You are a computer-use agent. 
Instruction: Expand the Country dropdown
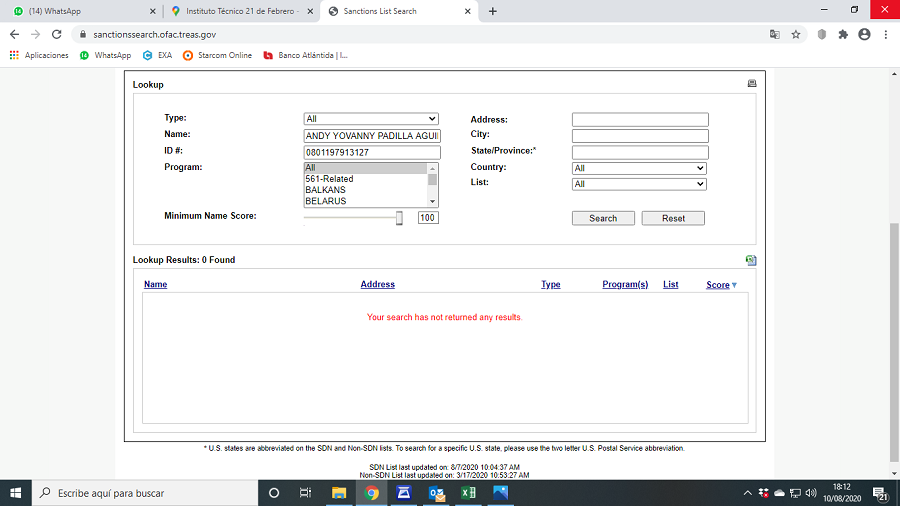coord(639,168)
